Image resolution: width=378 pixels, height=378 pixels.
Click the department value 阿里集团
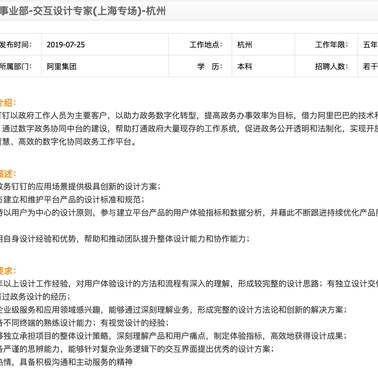61,66
